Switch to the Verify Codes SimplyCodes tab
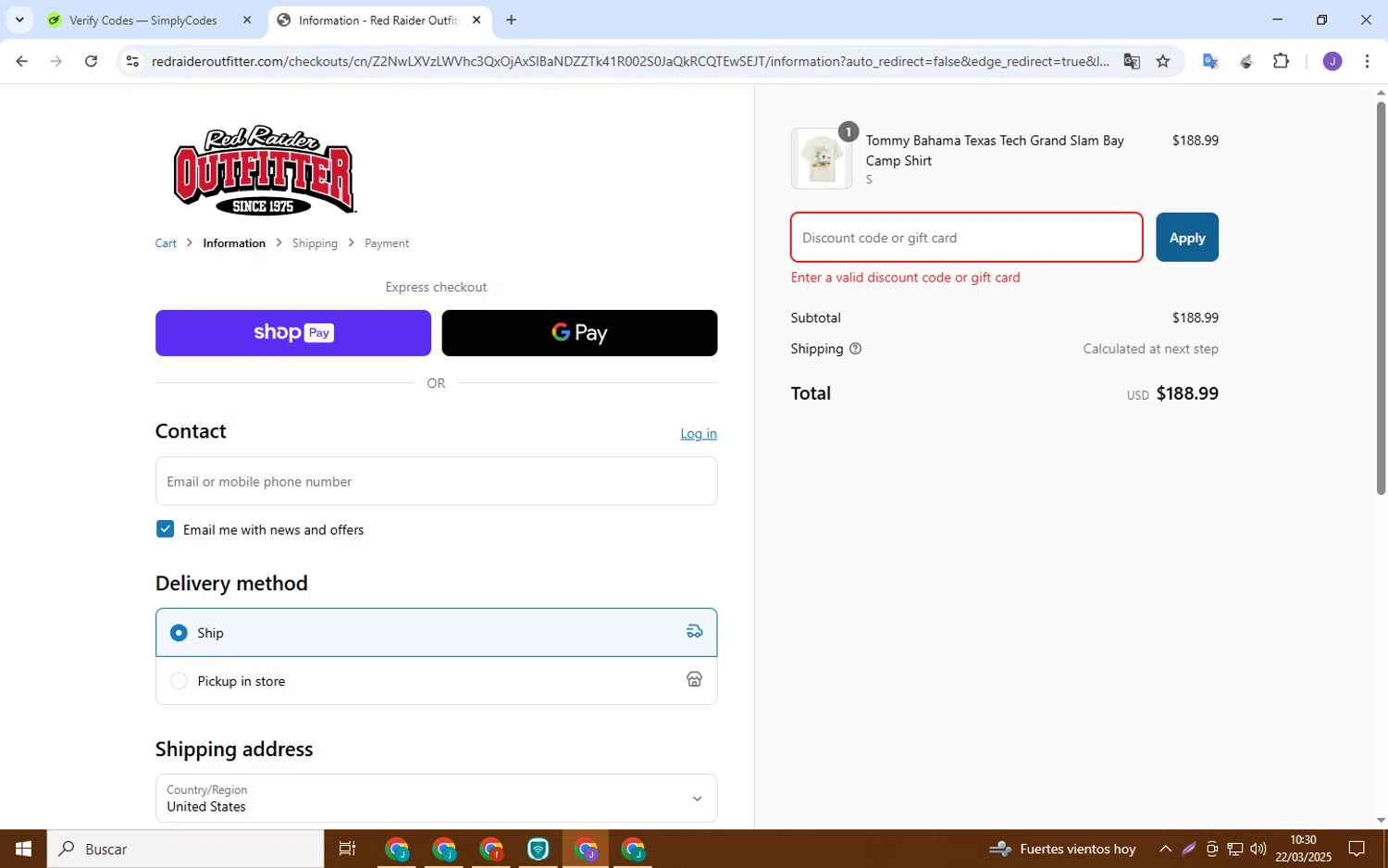This screenshot has height=868, width=1388. click(143, 19)
